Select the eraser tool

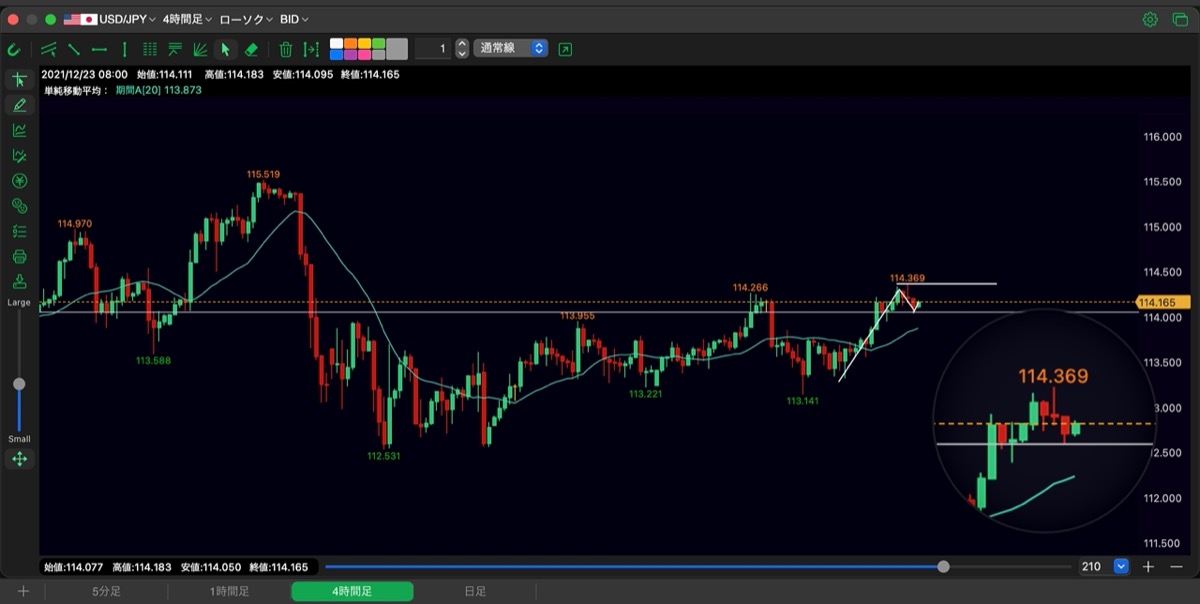pyautogui.click(x=251, y=49)
